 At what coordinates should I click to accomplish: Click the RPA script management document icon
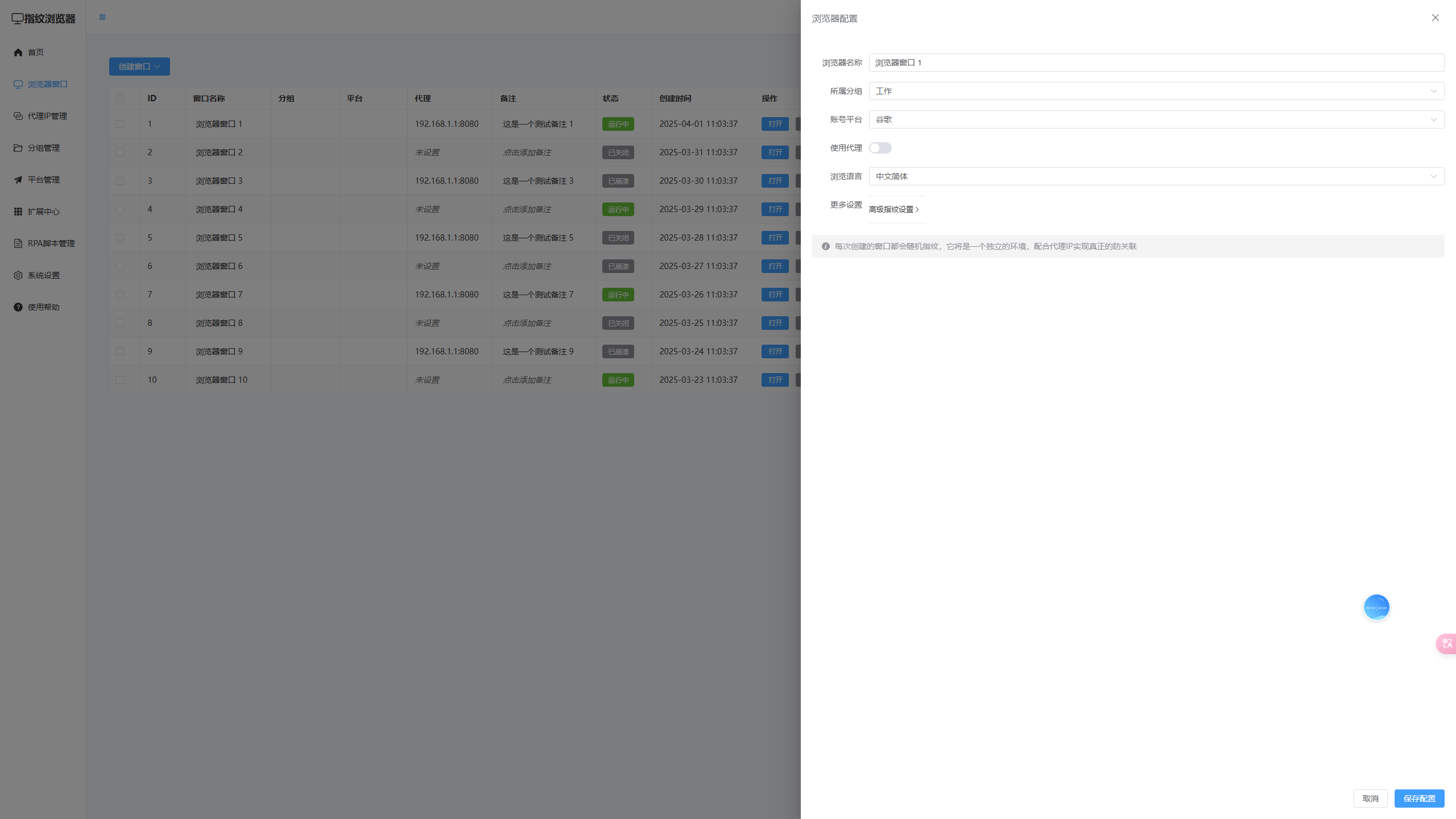coord(18,243)
